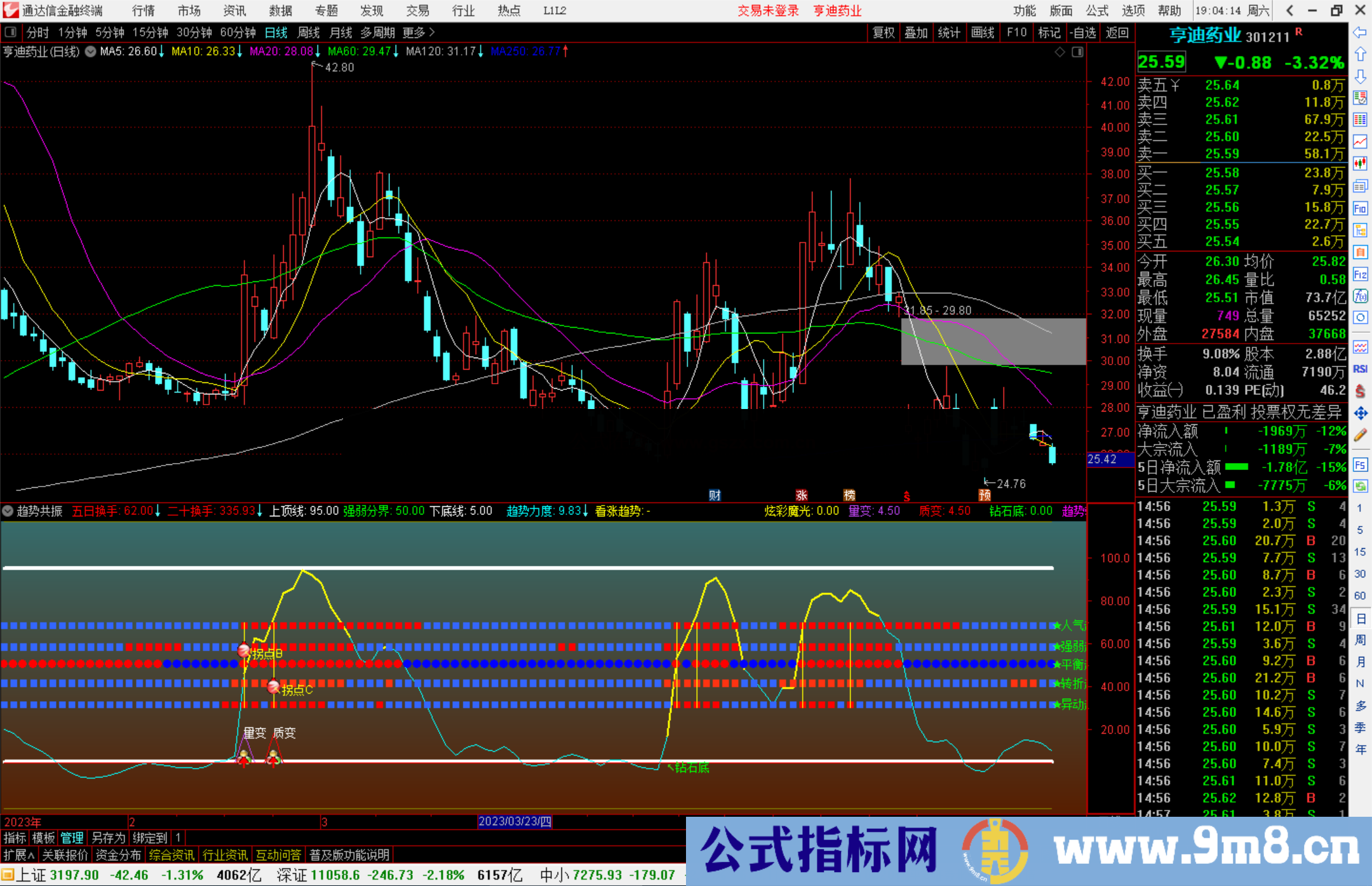This screenshot has width=1372, height=886.
Task: Click the 2023/03/23 date marker on timeline
Action: tap(516, 822)
